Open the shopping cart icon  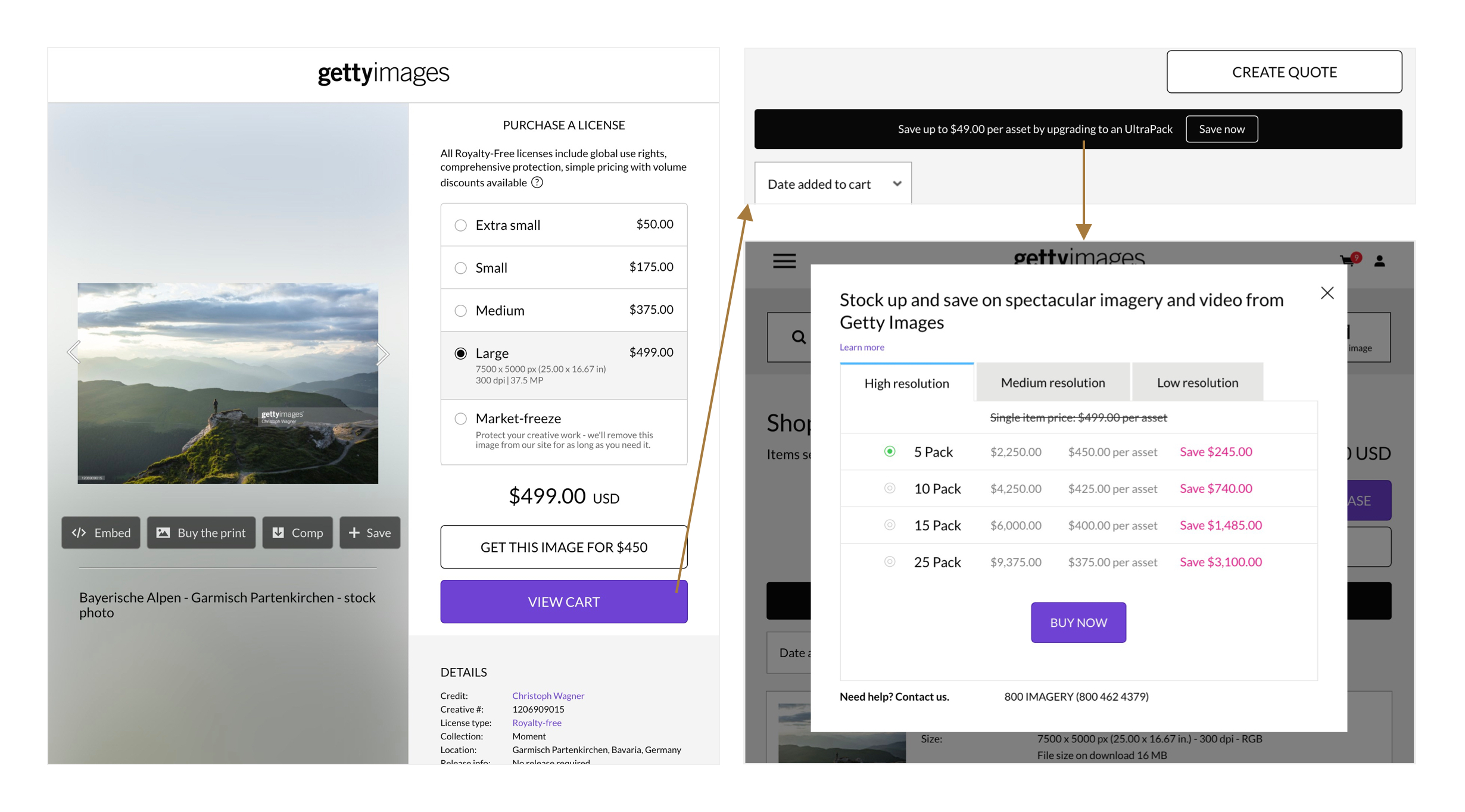(x=1348, y=260)
